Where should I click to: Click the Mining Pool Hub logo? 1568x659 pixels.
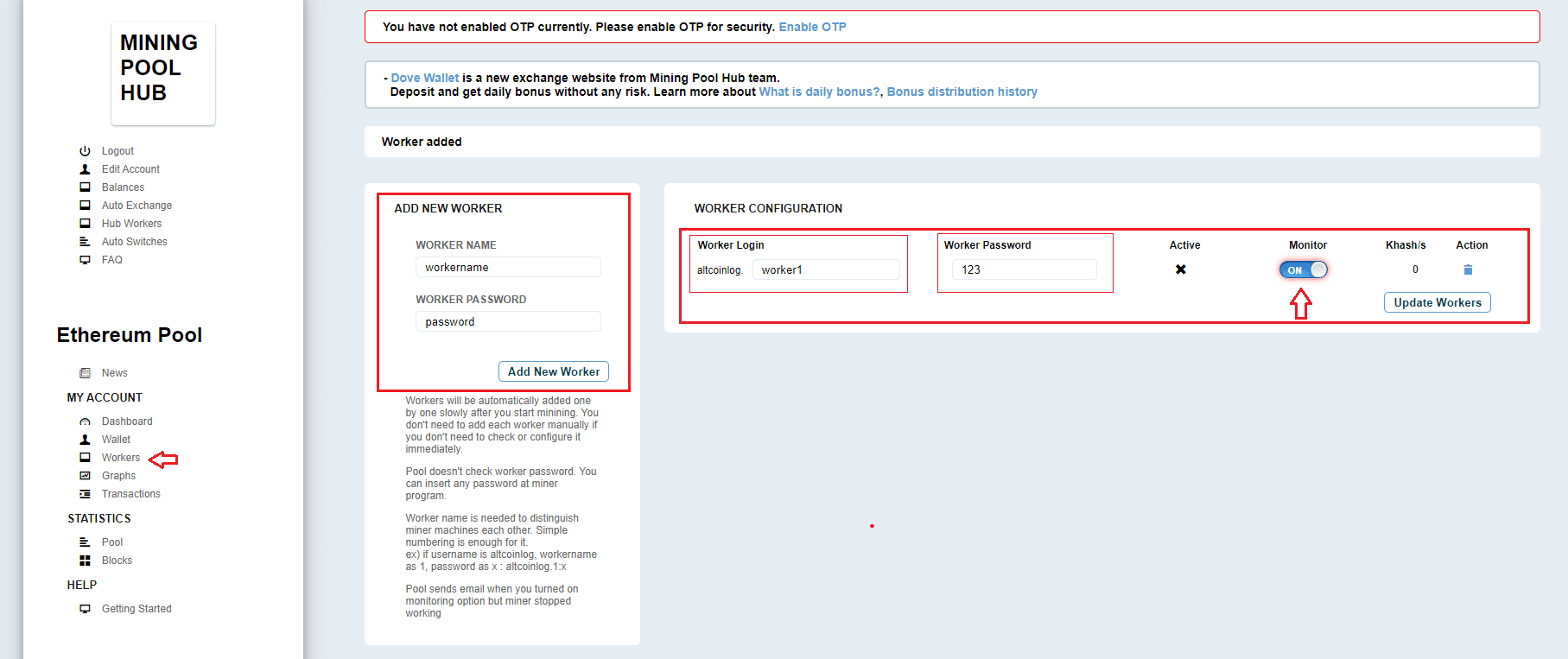(x=163, y=73)
